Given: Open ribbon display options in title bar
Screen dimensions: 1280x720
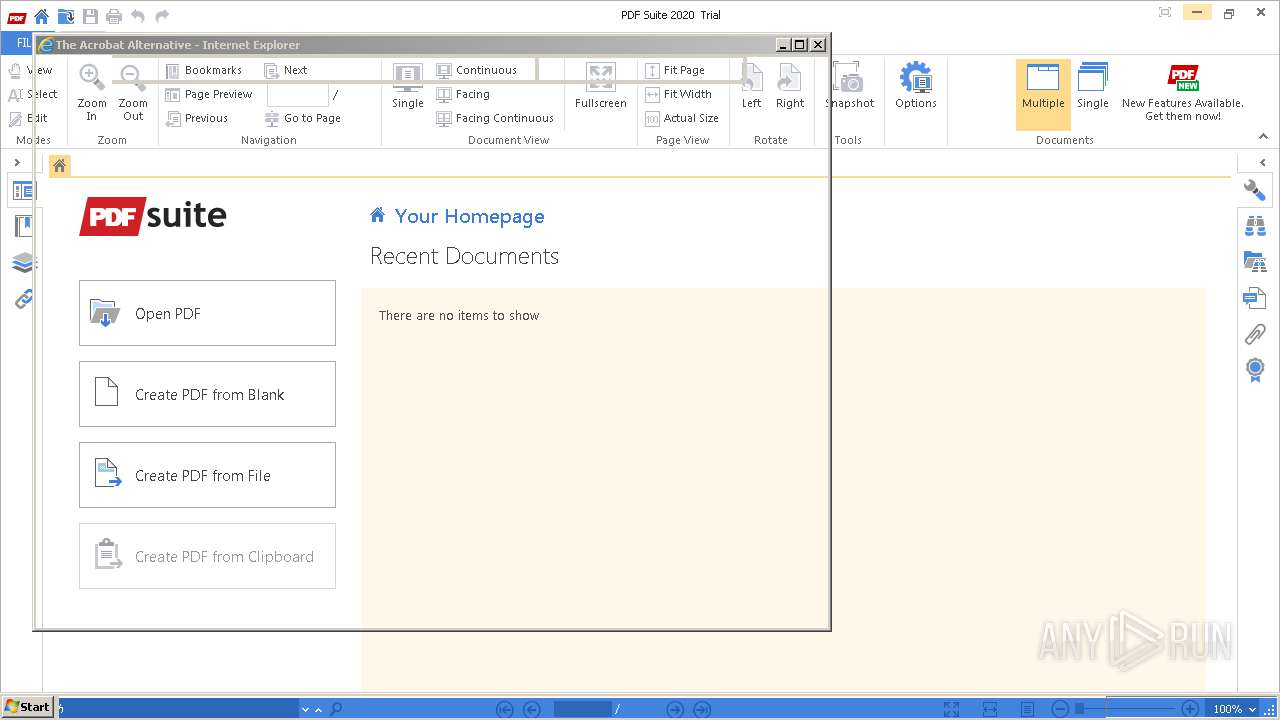Looking at the screenshot, I should [1165, 13].
